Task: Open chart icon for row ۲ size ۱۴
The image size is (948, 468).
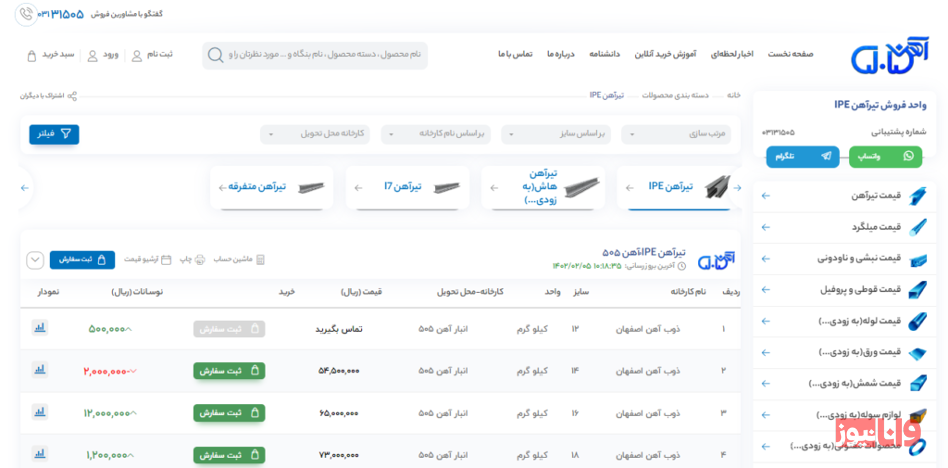Action: click(x=40, y=369)
